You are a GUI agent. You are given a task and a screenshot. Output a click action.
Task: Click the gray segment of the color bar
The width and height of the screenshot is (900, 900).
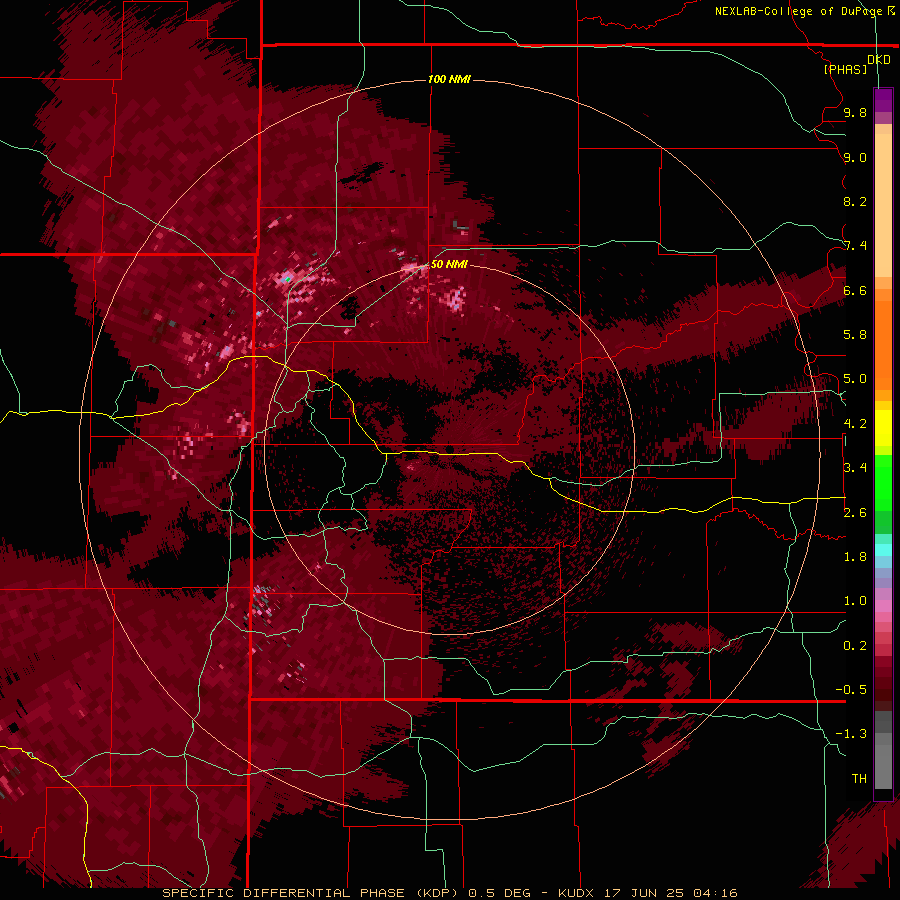(883, 752)
